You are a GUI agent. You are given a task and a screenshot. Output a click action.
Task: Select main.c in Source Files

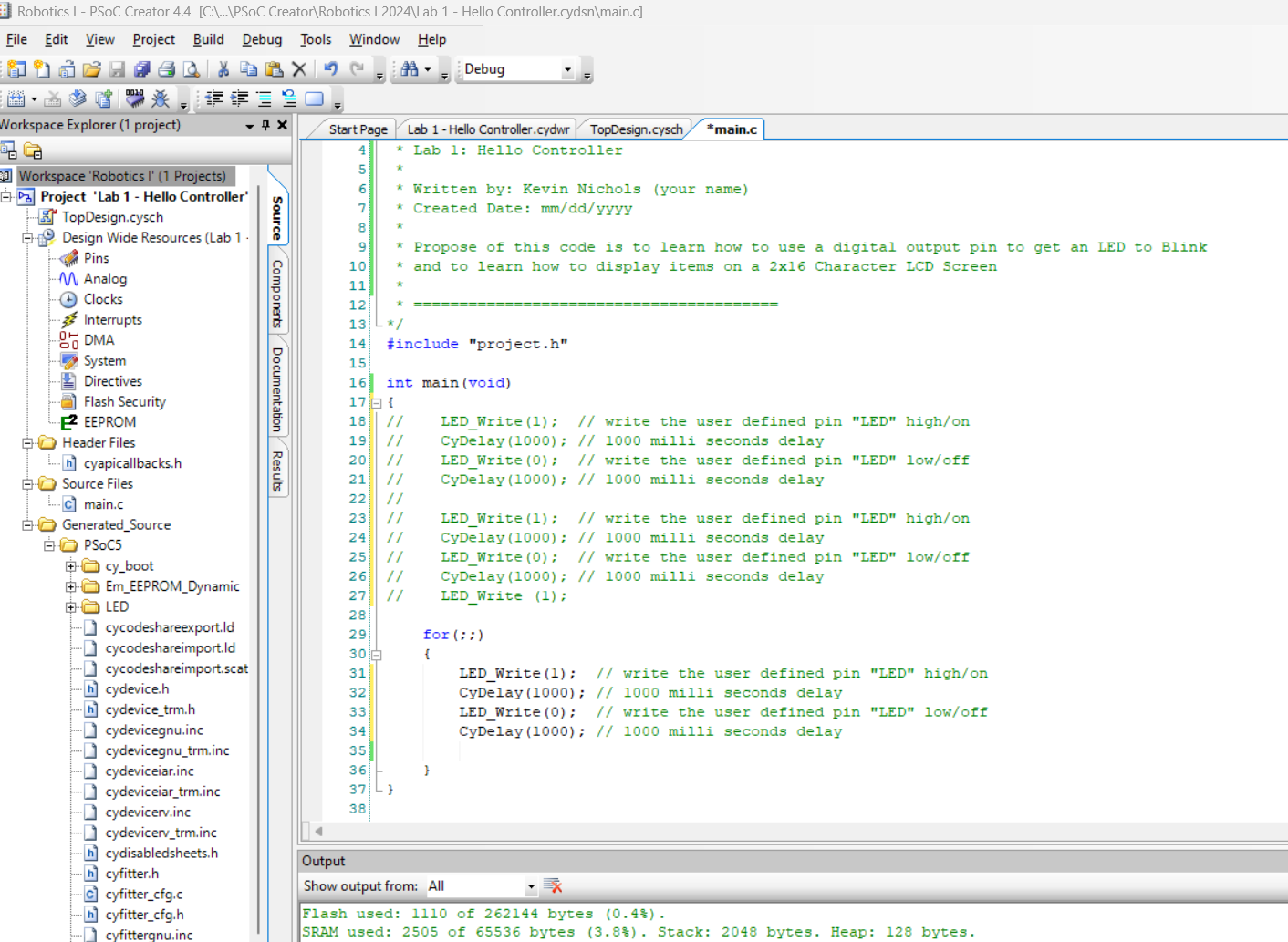point(103,504)
